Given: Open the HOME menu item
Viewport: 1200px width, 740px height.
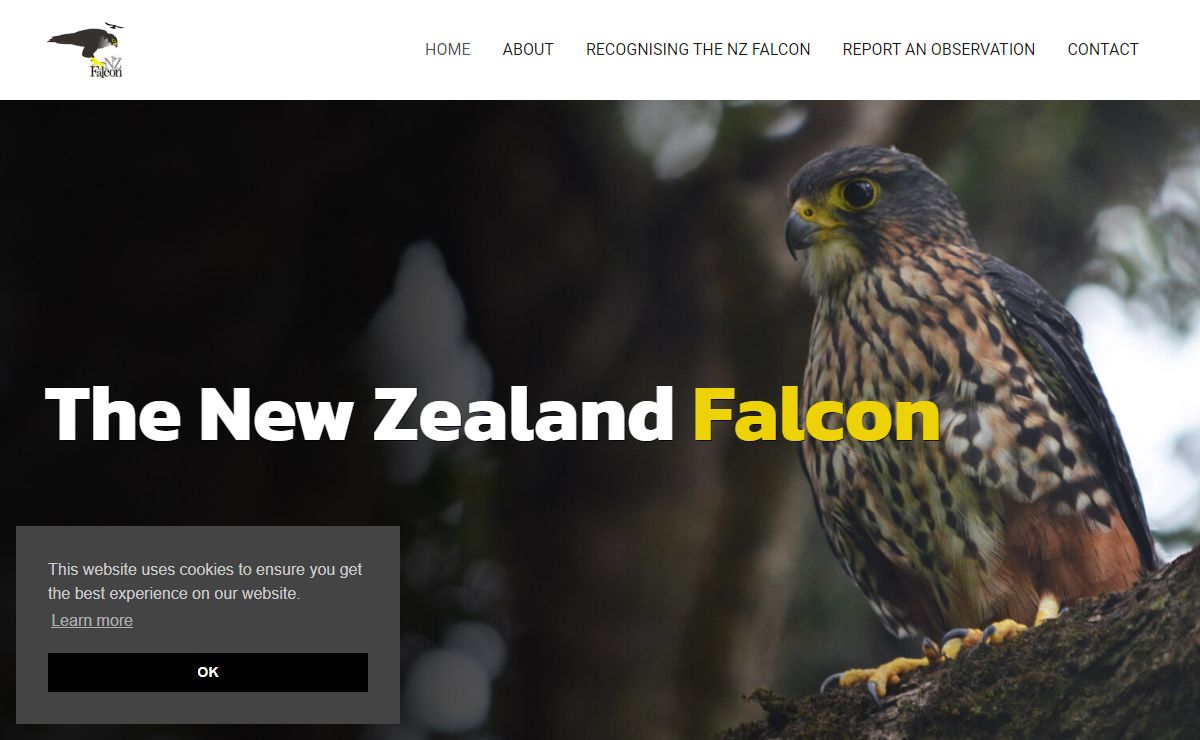Looking at the screenshot, I should 447,49.
